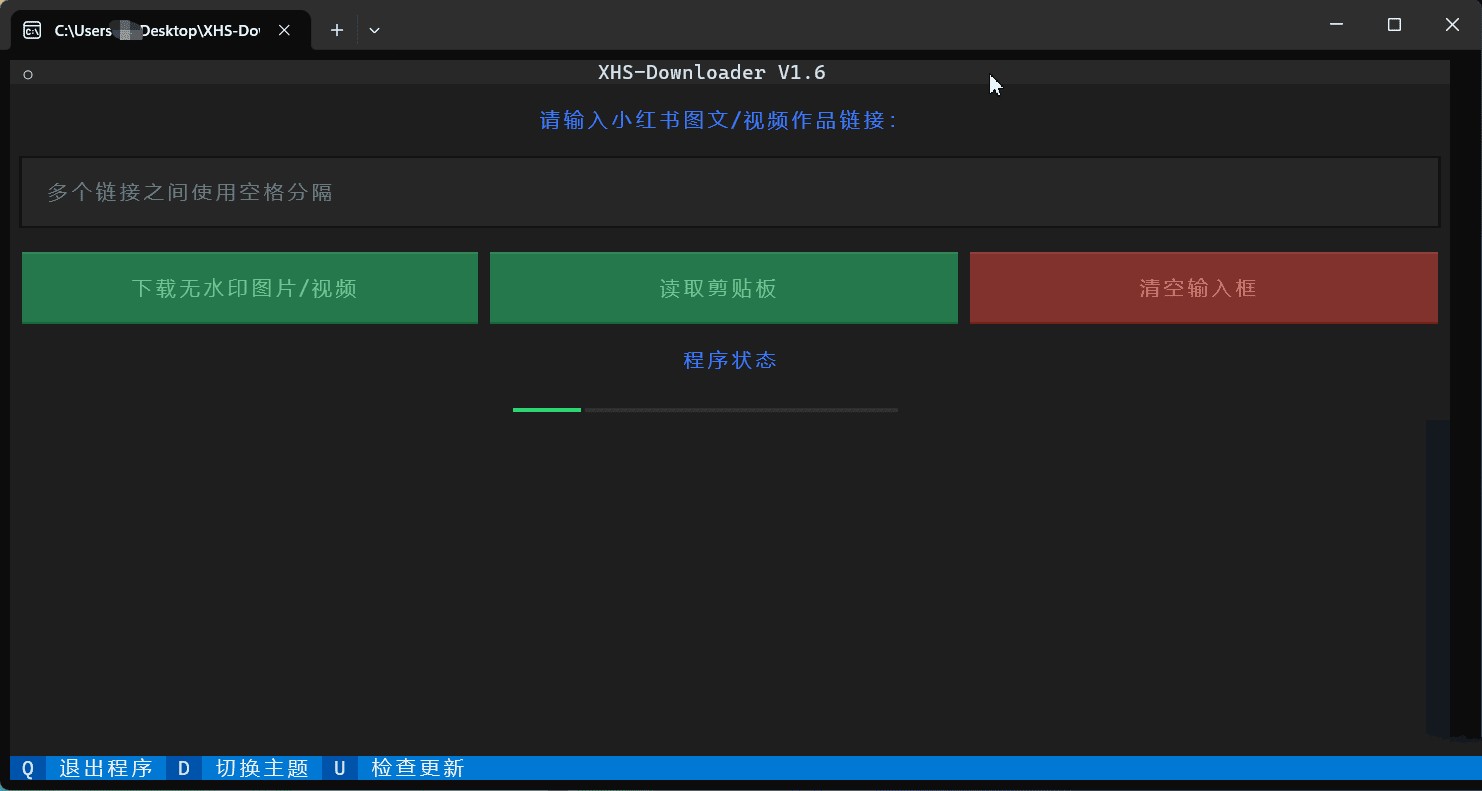Click the U key in the footer
The height and width of the screenshot is (791, 1482).
tap(340, 768)
